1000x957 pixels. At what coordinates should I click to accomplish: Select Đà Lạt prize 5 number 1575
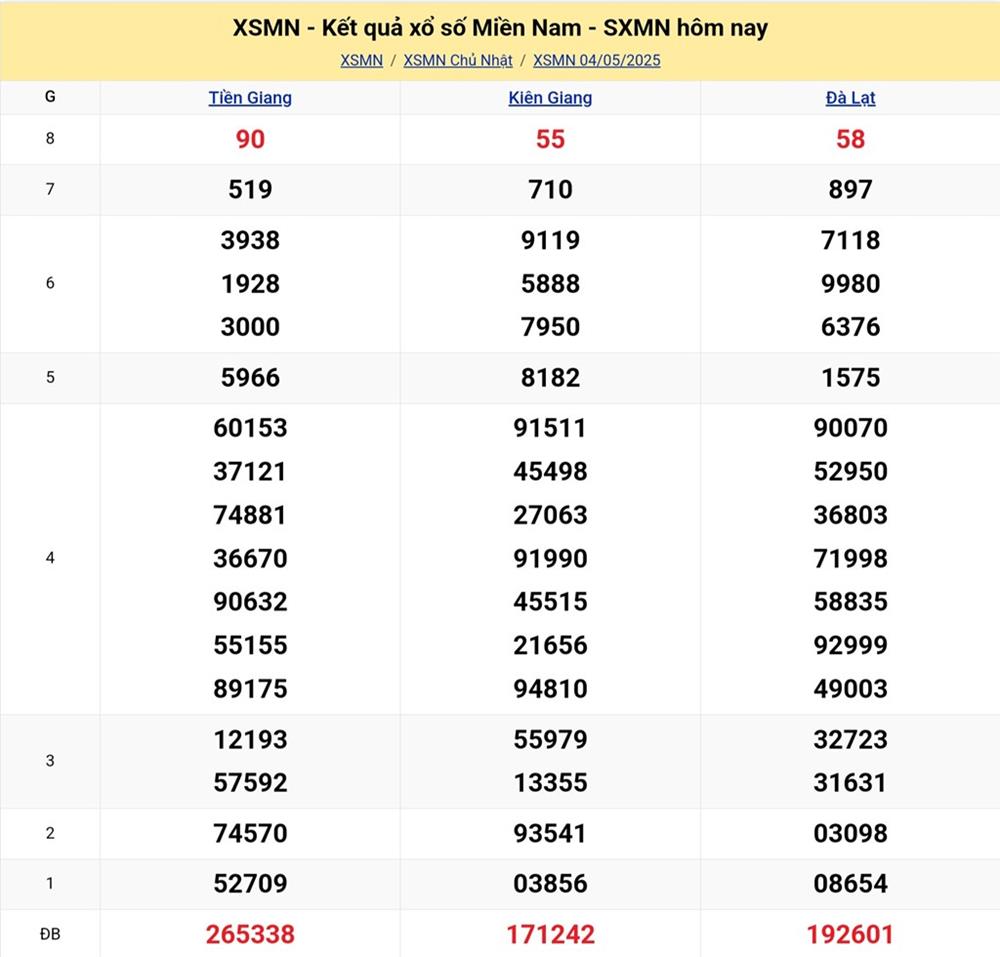tap(850, 378)
